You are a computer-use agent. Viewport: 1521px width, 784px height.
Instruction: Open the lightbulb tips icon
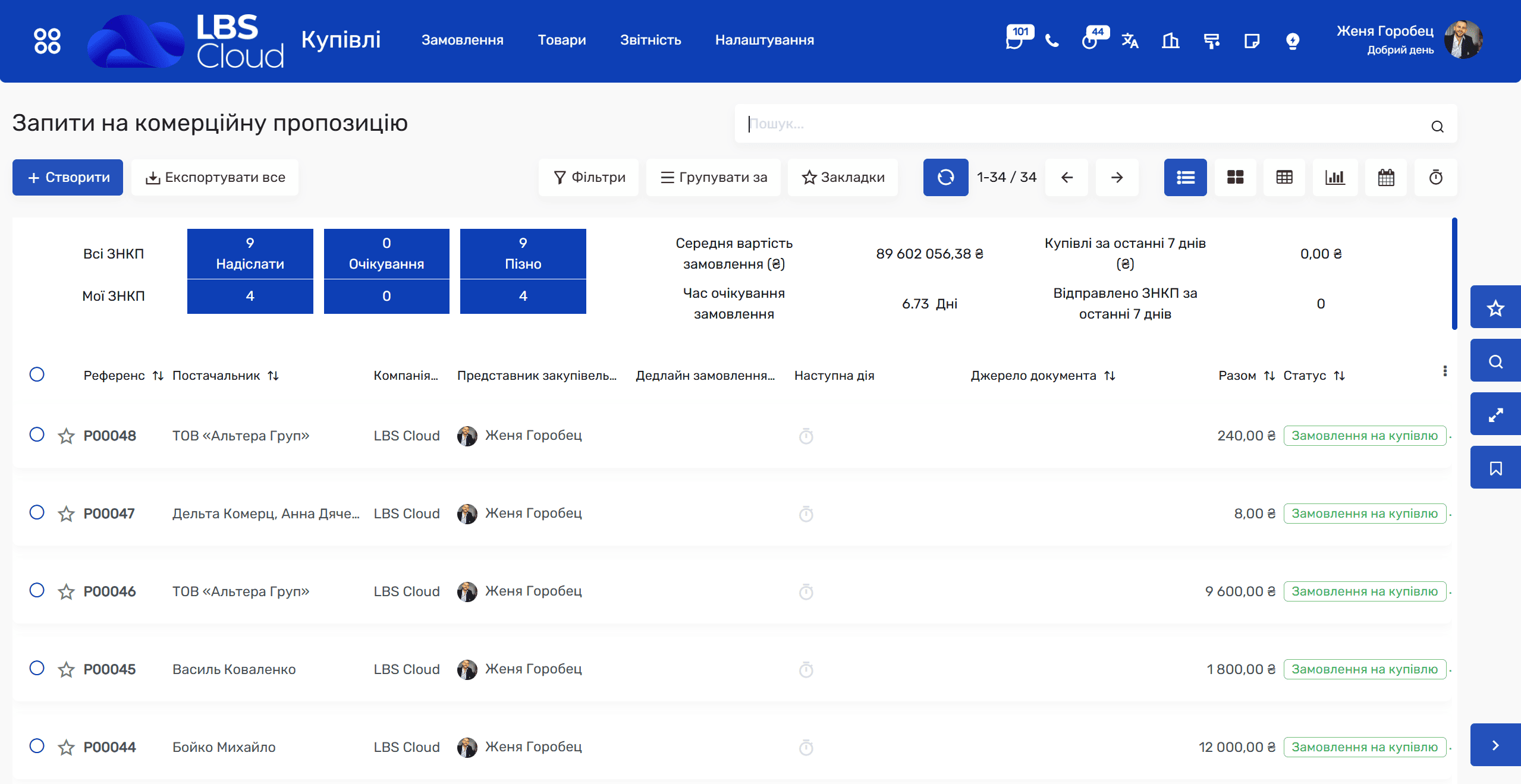pyautogui.click(x=1292, y=41)
